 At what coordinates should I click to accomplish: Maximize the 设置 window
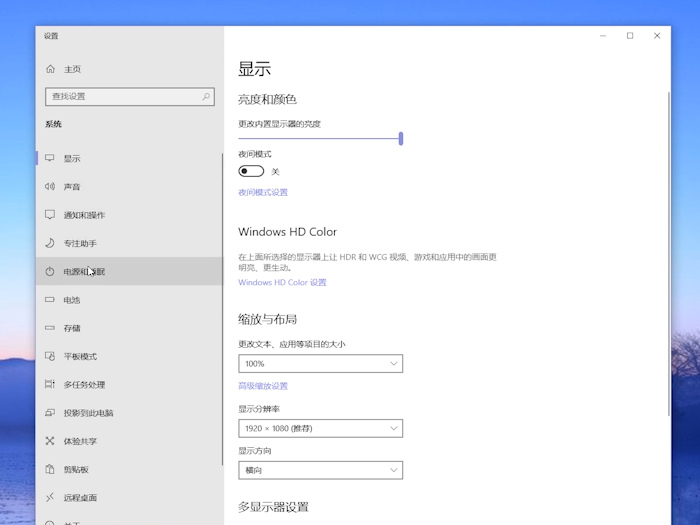point(630,36)
